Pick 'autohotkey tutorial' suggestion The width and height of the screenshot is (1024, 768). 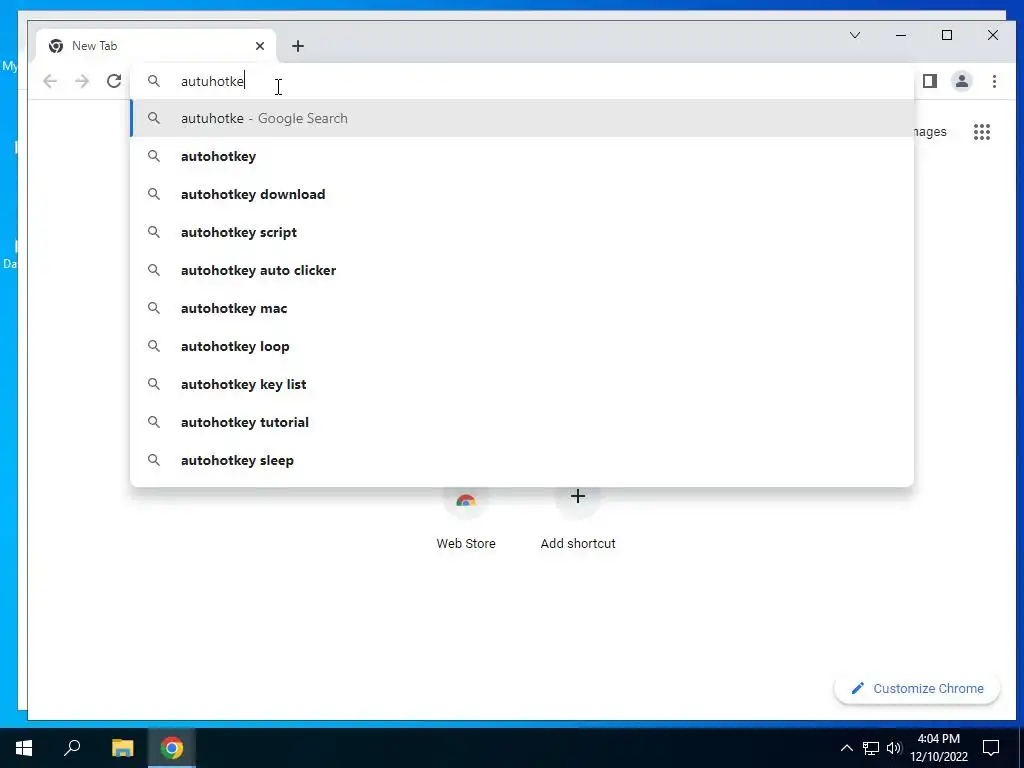click(x=522, y=422)
